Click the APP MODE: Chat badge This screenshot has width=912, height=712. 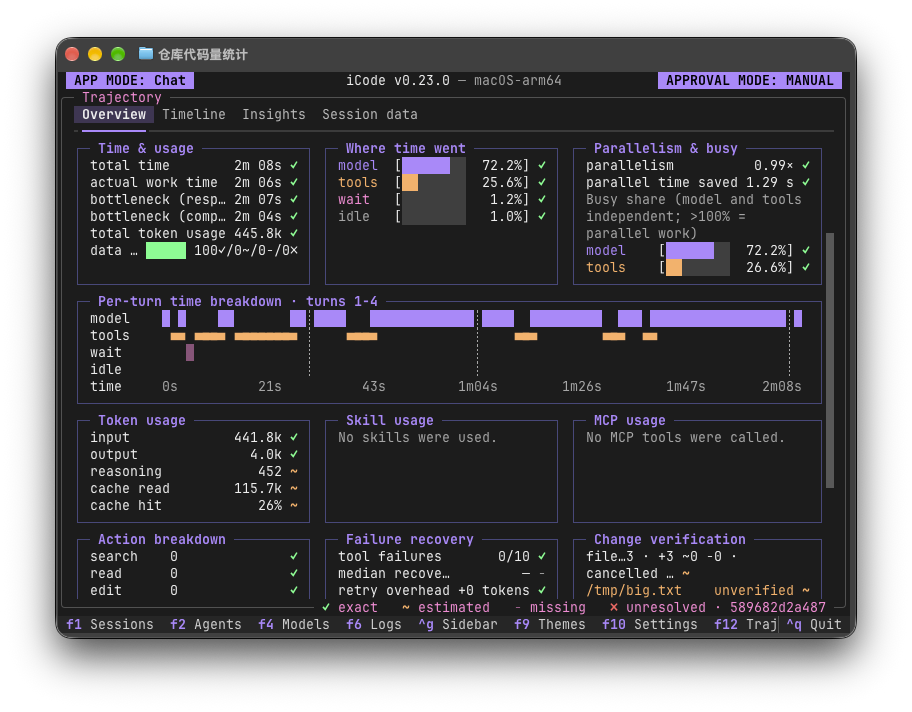point(130,80)
